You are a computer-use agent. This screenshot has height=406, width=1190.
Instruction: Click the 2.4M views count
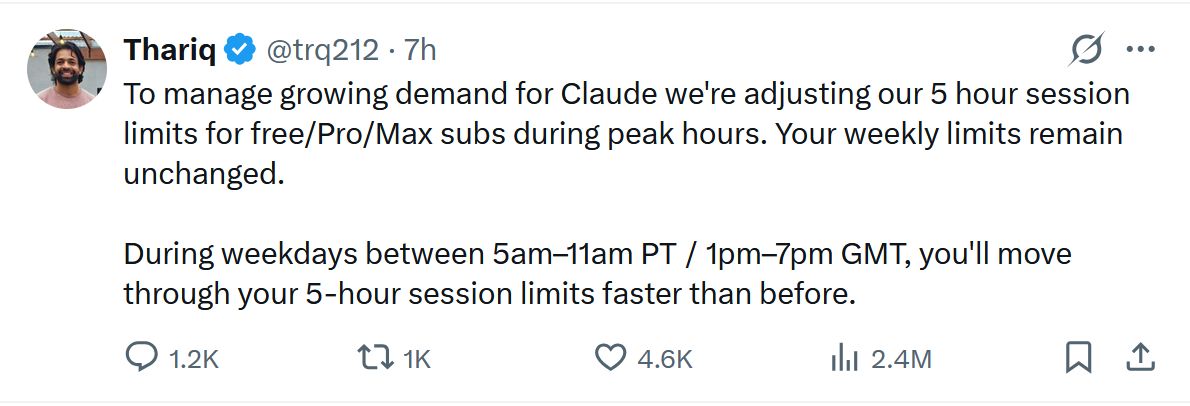click(x=902, y=359)
